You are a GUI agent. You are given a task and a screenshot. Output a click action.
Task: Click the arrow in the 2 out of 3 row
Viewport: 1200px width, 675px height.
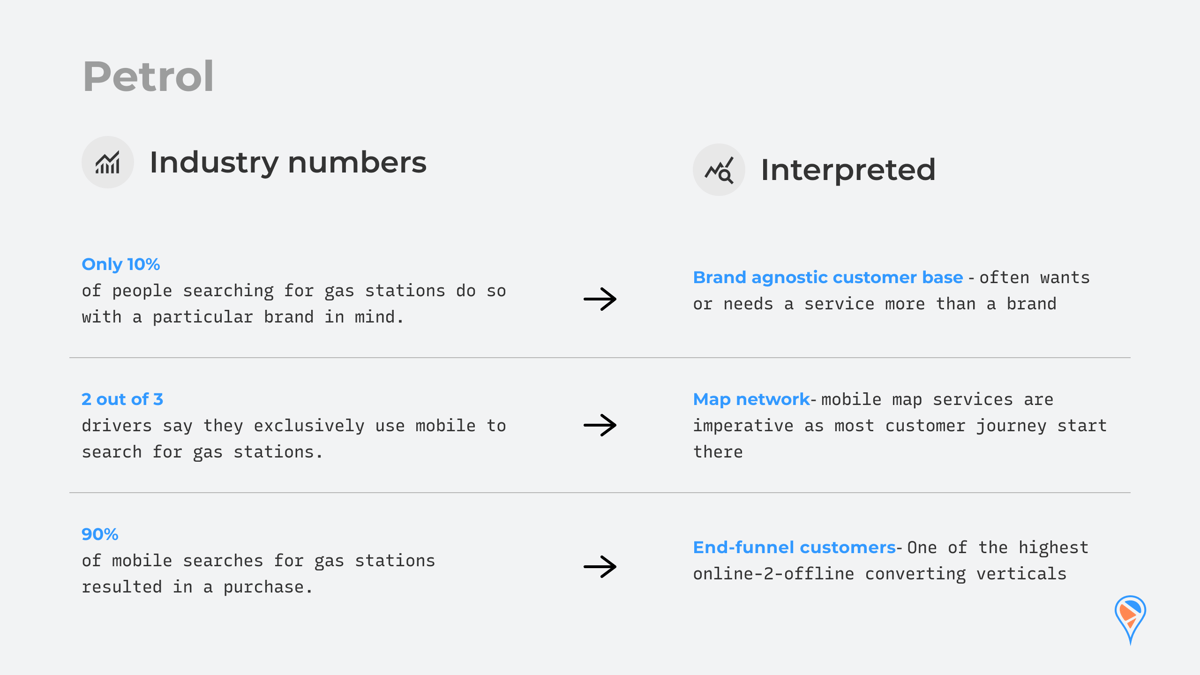click(x=600, y=425)
